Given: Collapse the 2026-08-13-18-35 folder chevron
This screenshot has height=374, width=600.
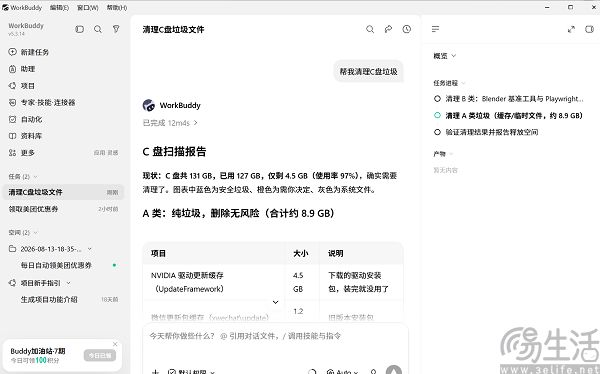Looking at the screenshot, I should (90, 249).
